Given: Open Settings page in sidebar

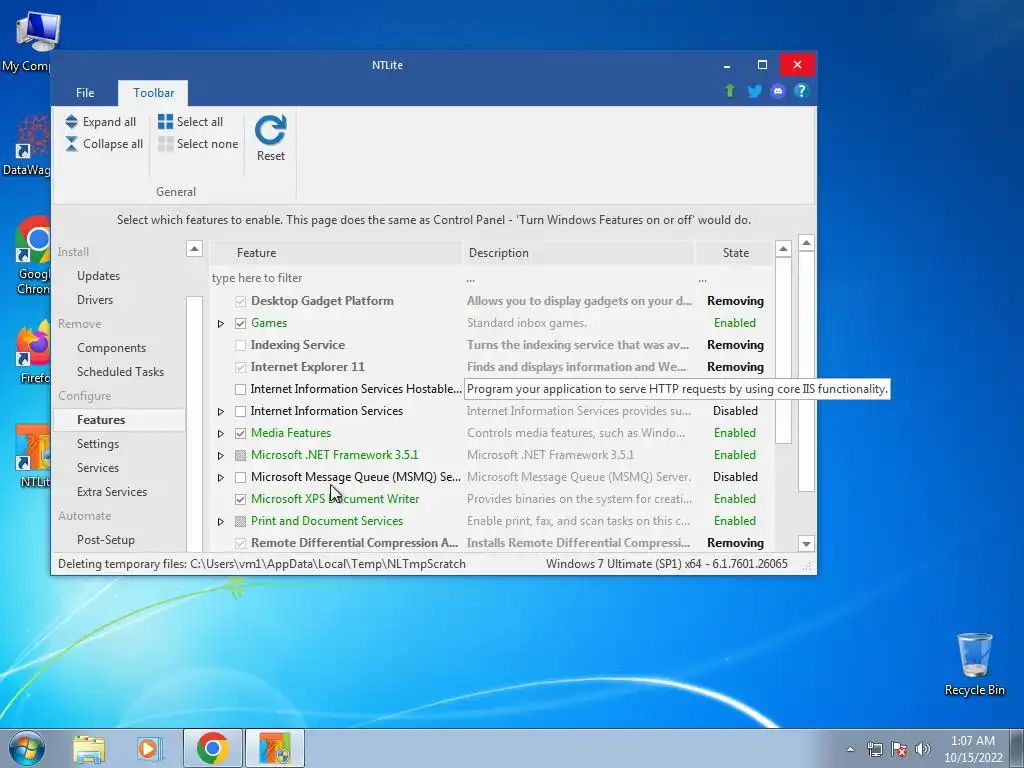Looking at the screenshot, I should [98, 444].
